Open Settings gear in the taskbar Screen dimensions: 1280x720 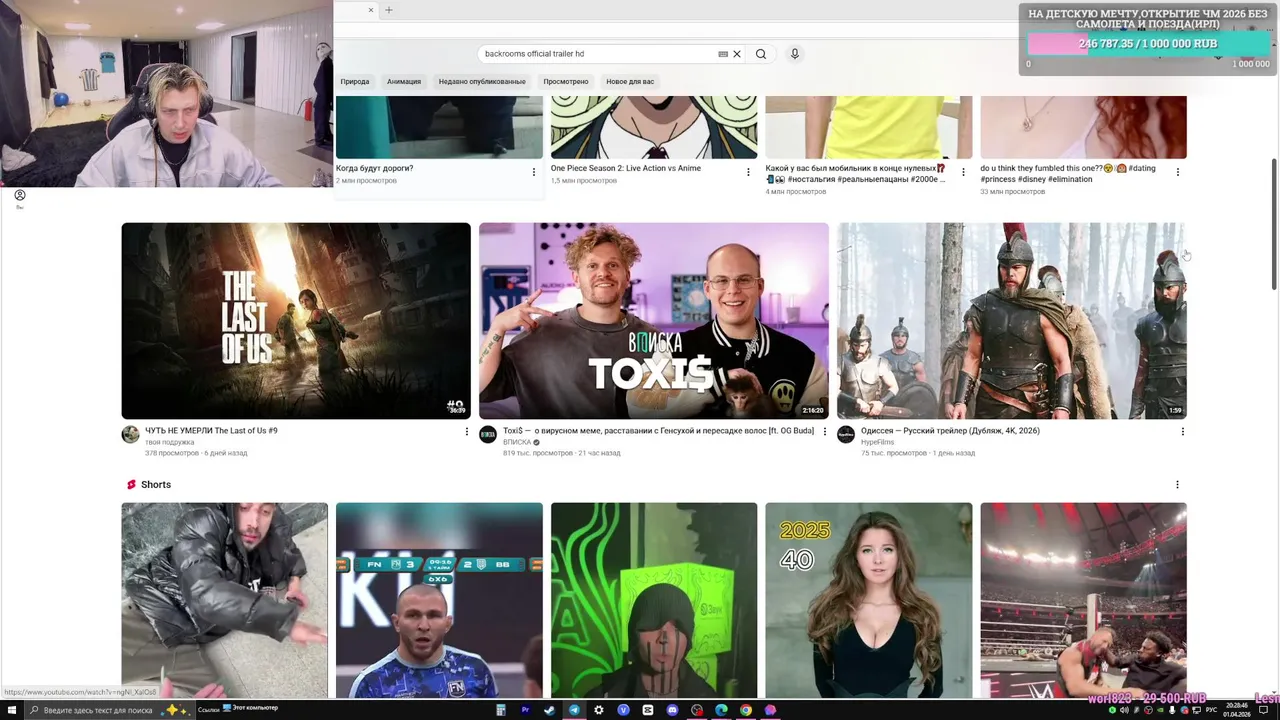(x=598, y=710)
